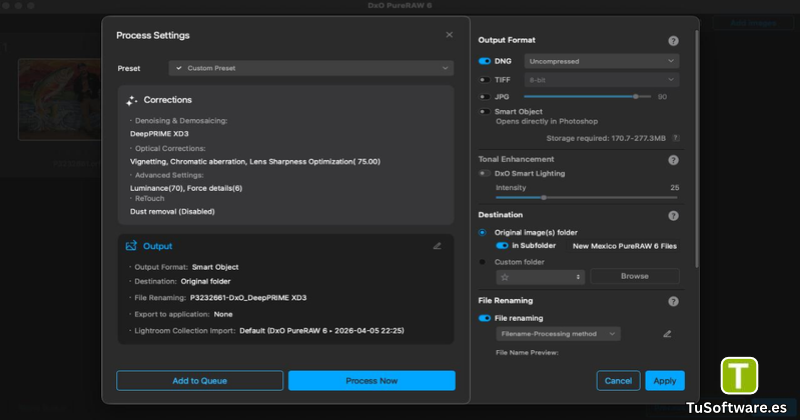This screenshot has width=800, height=420.
Task: Click Add to Queue button
Action: coord(199,381)
